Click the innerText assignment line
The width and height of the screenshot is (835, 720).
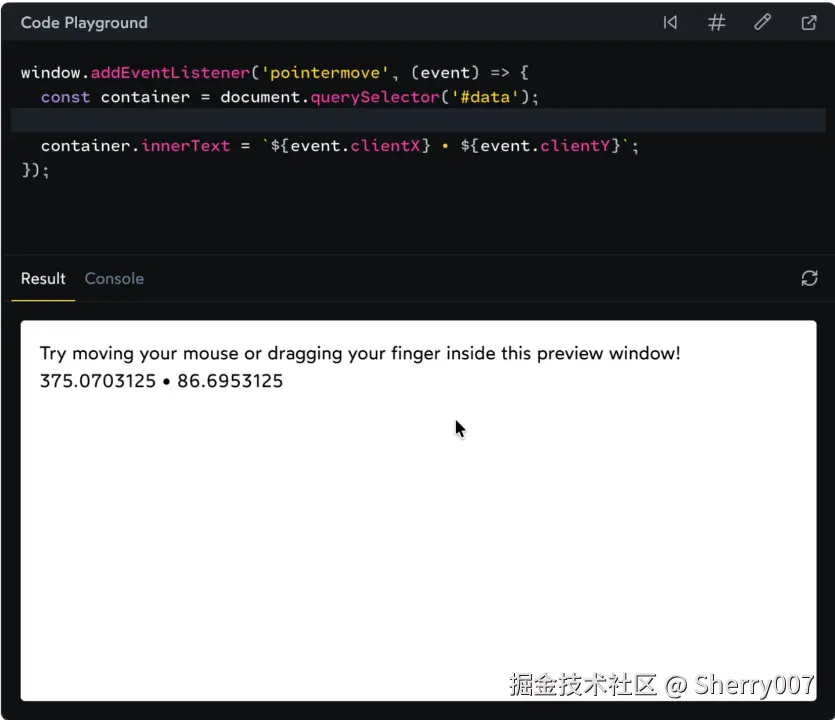(x=187, y=145)
